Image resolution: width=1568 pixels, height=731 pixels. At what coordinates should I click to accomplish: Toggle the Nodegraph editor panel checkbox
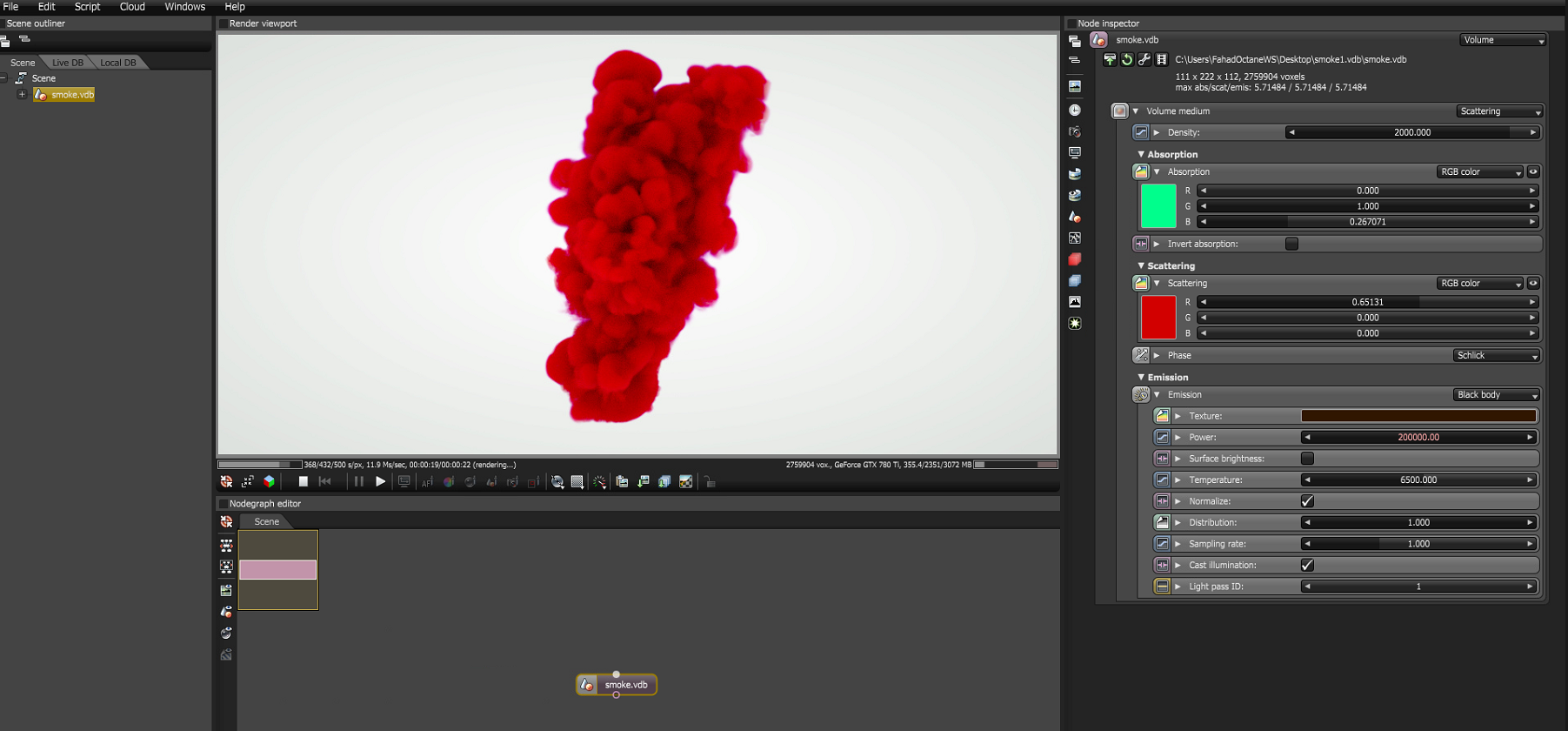point(223,503)
